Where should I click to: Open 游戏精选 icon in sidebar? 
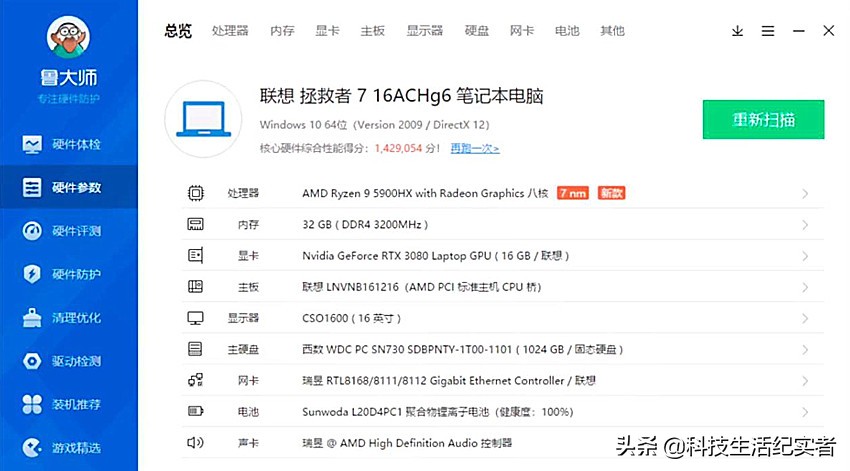[32, 448]
